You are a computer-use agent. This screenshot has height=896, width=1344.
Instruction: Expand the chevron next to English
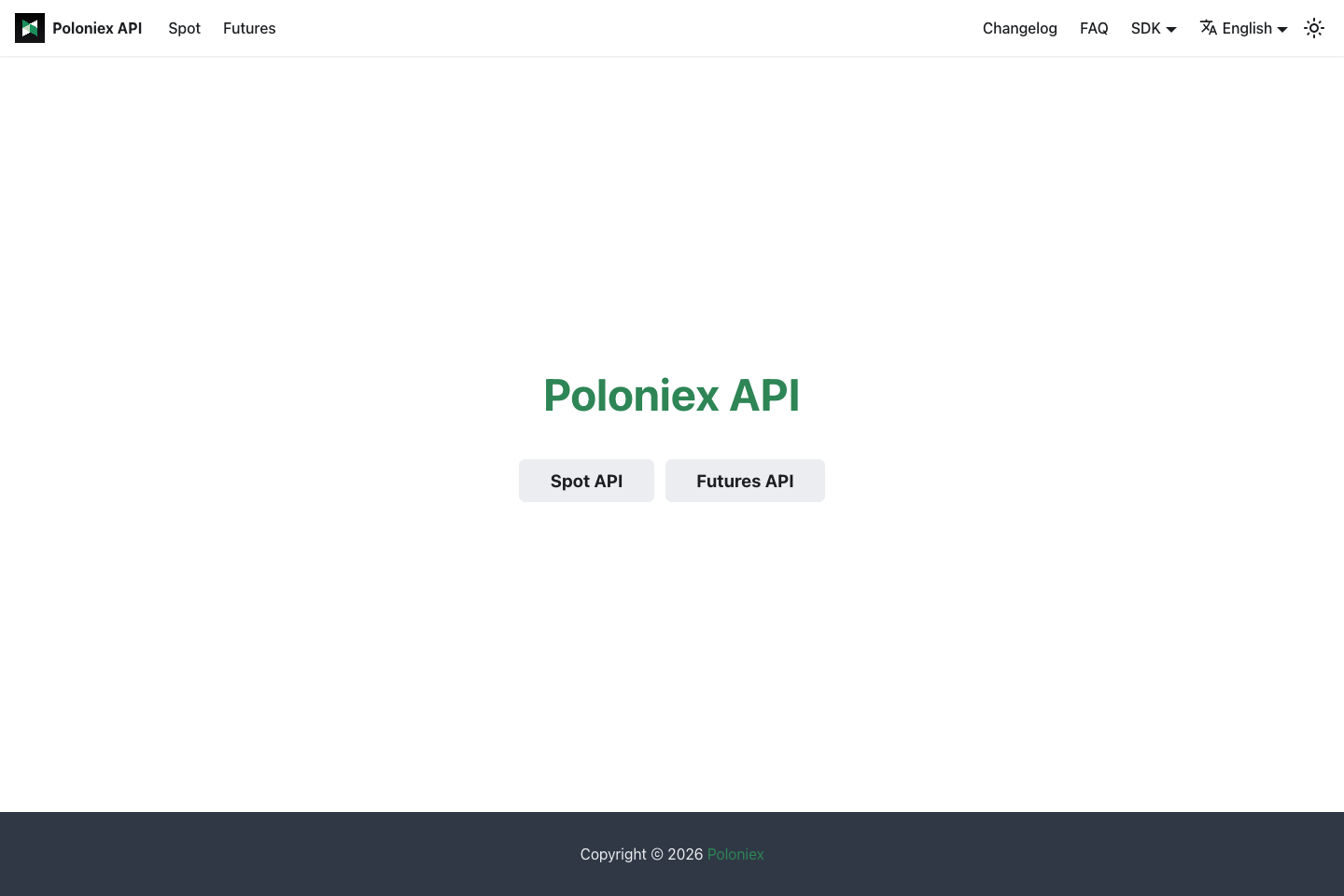coord(1281,29)
